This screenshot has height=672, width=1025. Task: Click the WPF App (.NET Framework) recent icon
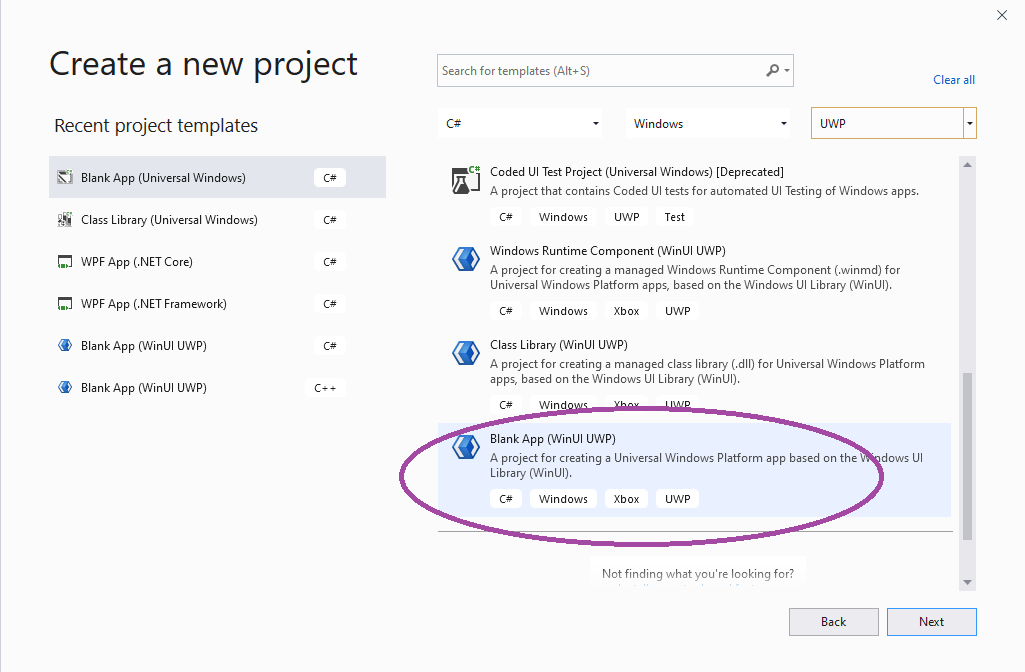coord(65,304)
